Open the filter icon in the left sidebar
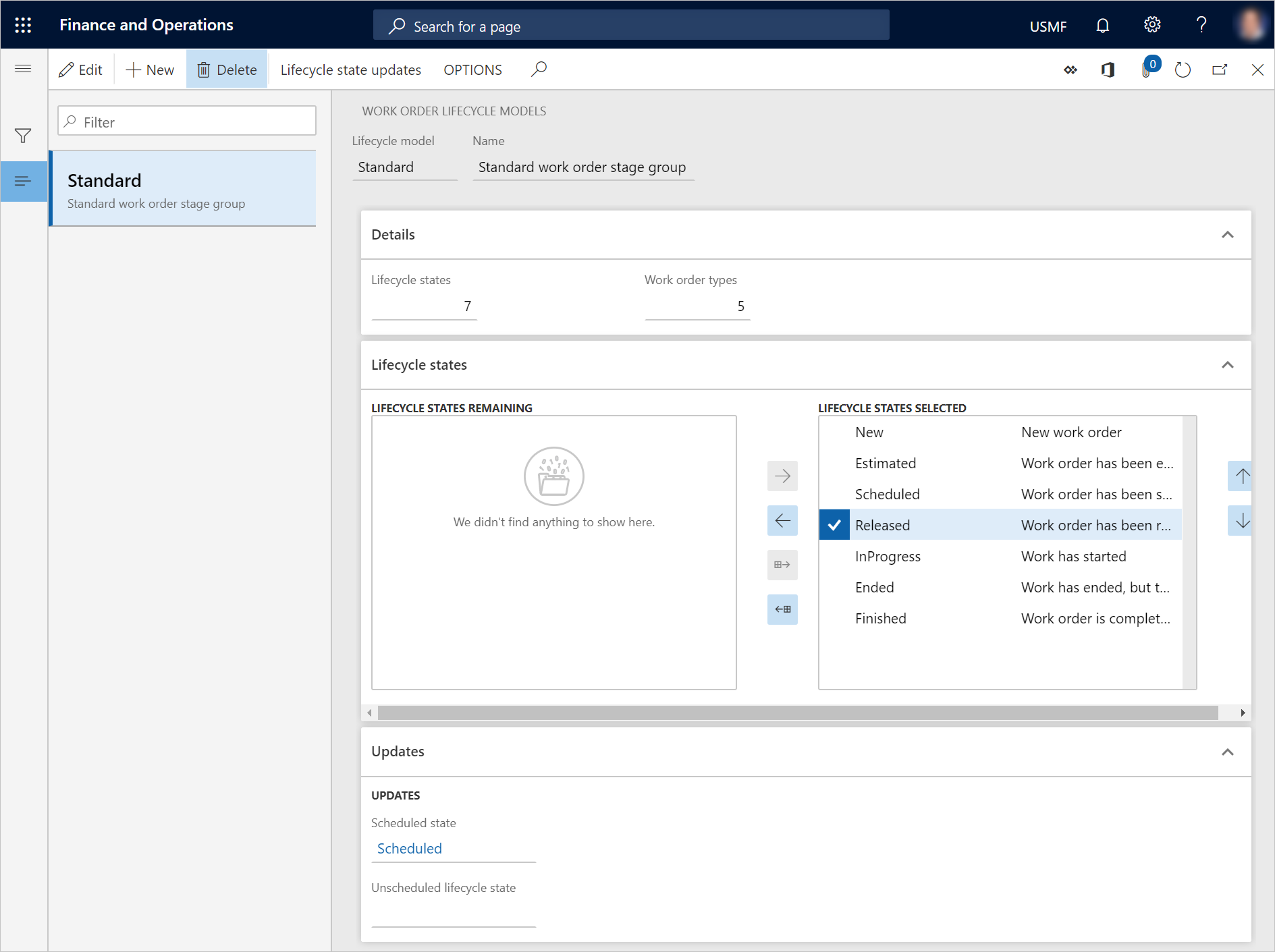 point(22,135)
